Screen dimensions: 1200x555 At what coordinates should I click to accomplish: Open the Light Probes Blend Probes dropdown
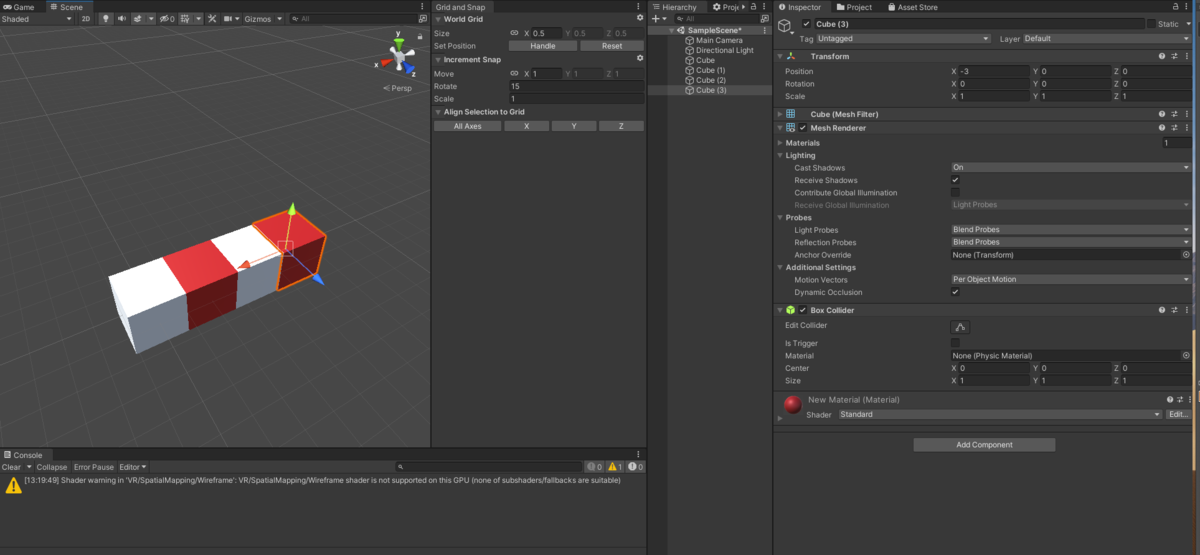pos(1070,230)
